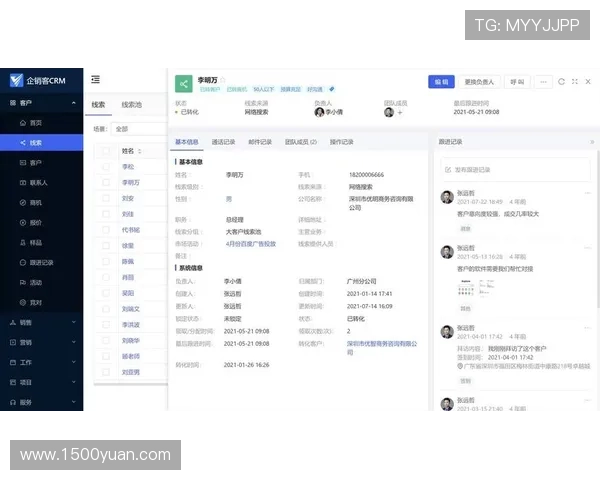The image size is (600, 480).
Task: Open the 跟进记录 sidebar item
Action: 42,262
